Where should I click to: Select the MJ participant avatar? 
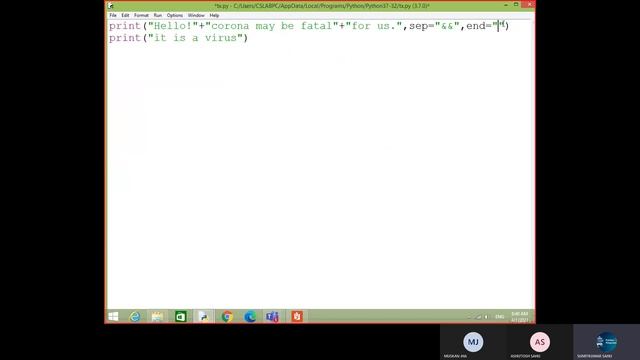473,342
